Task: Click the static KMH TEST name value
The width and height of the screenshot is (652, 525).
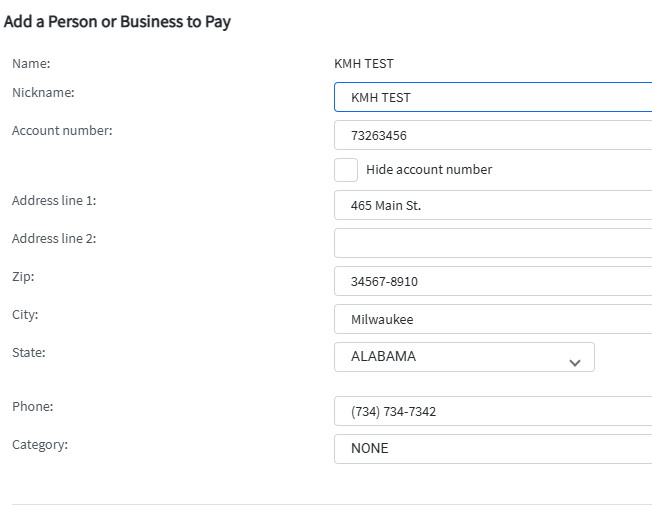Action: [364, 64]
